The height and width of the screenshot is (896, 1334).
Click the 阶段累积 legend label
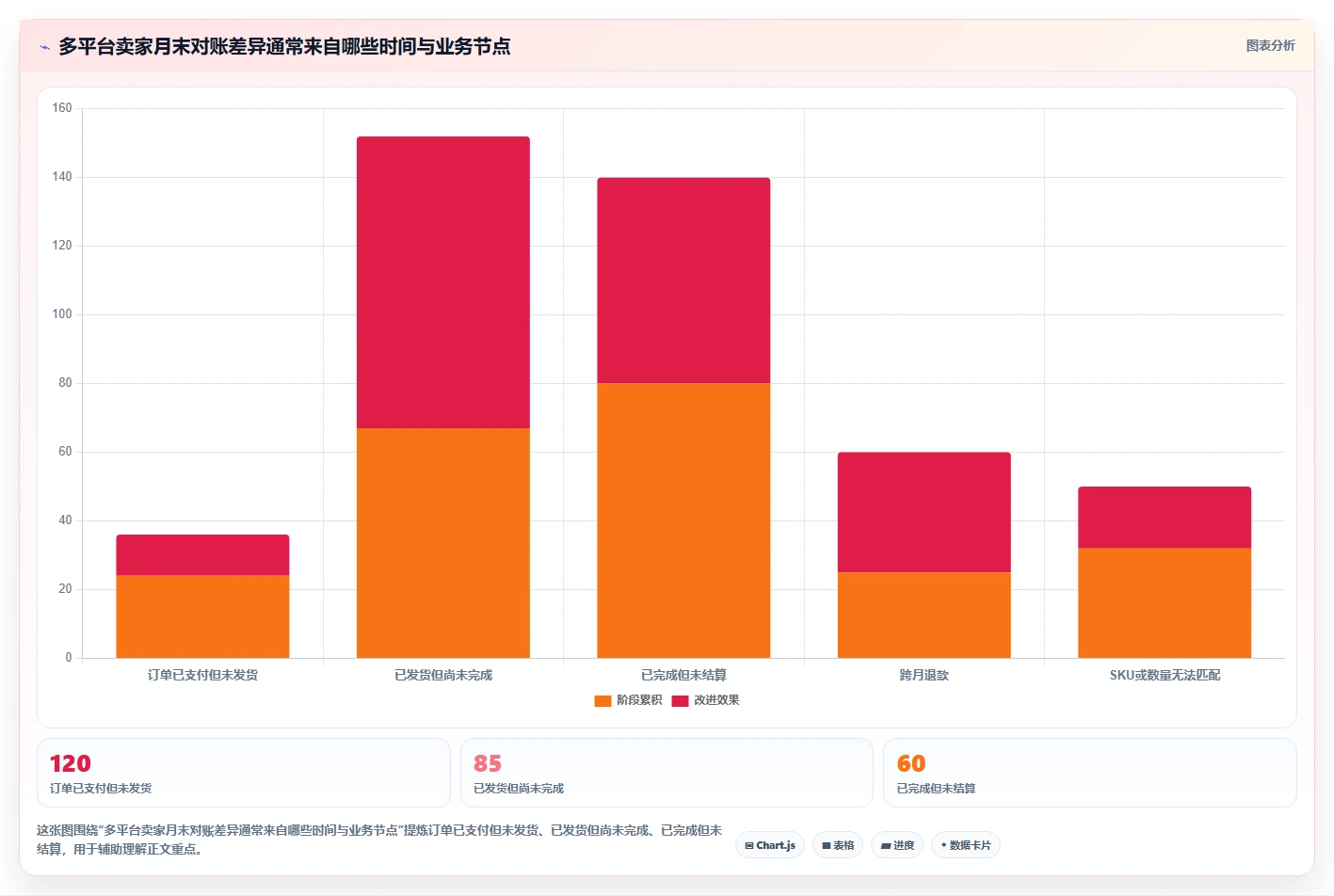(639, 700)
